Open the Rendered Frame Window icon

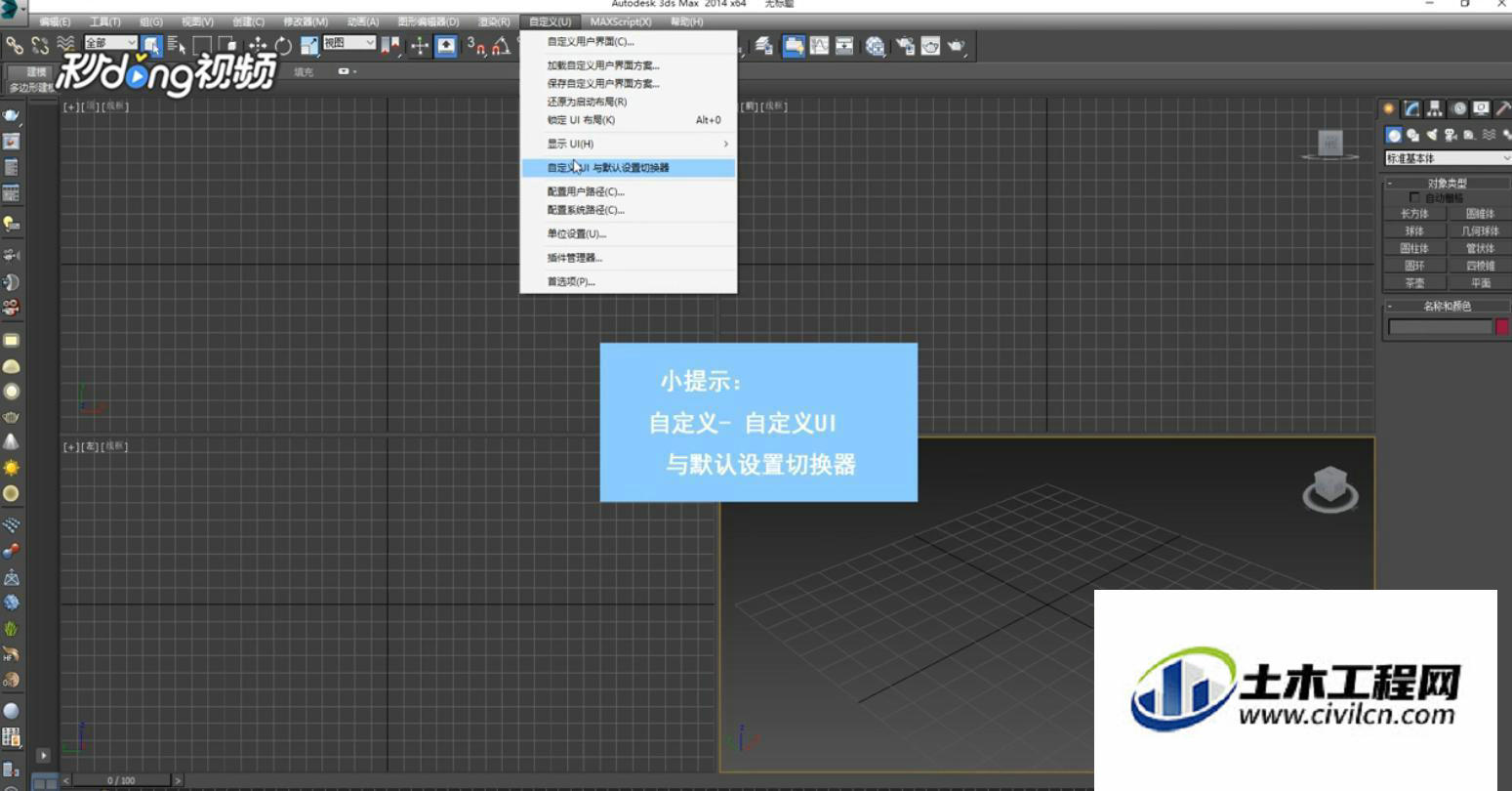coord(930,45)
